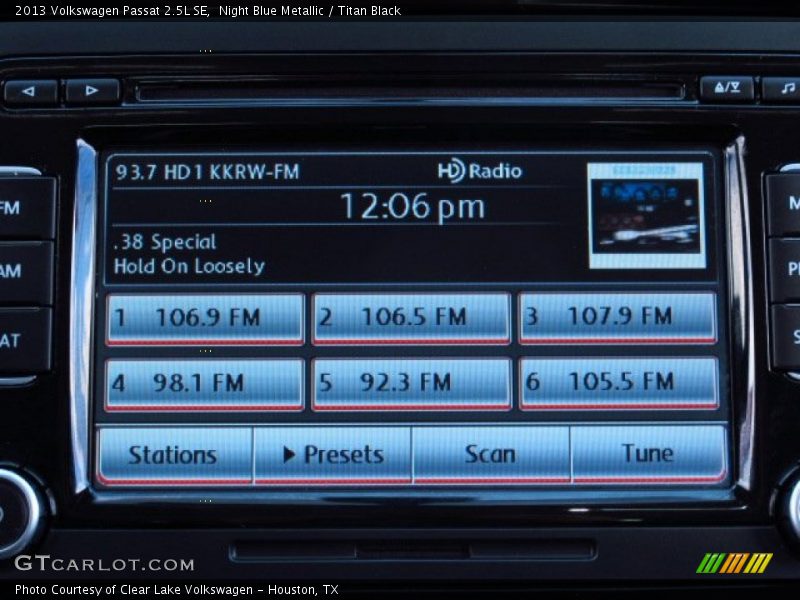Tap the 93.7 HD1 KKRW-FM station label
The width and height of the screenshot is (800, 600).
[207, 172]
